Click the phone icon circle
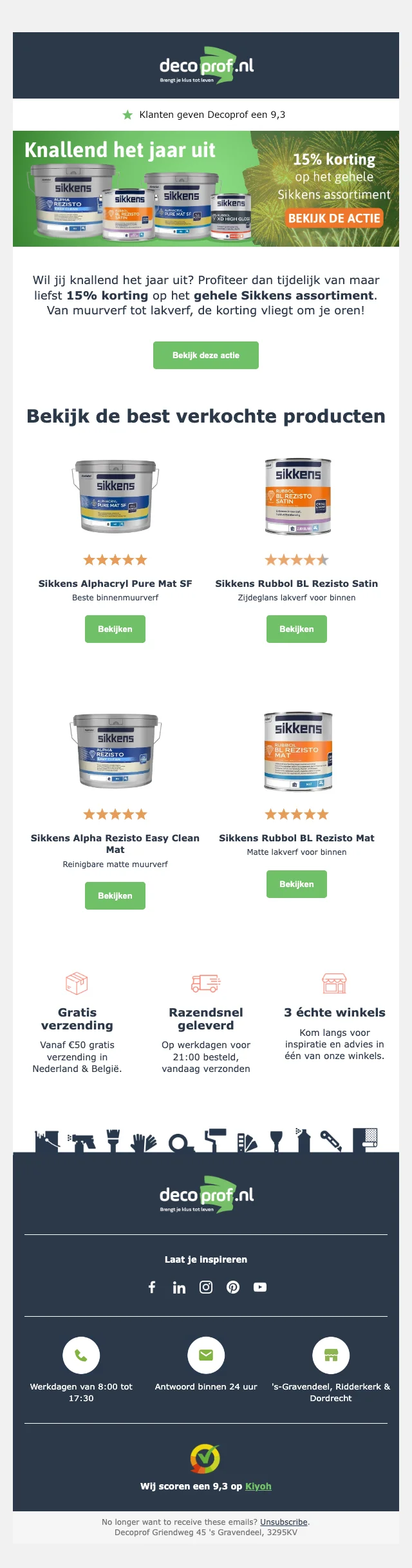Image resolution: width=412 pixels, height=1568 pixels. [81, 1355]
